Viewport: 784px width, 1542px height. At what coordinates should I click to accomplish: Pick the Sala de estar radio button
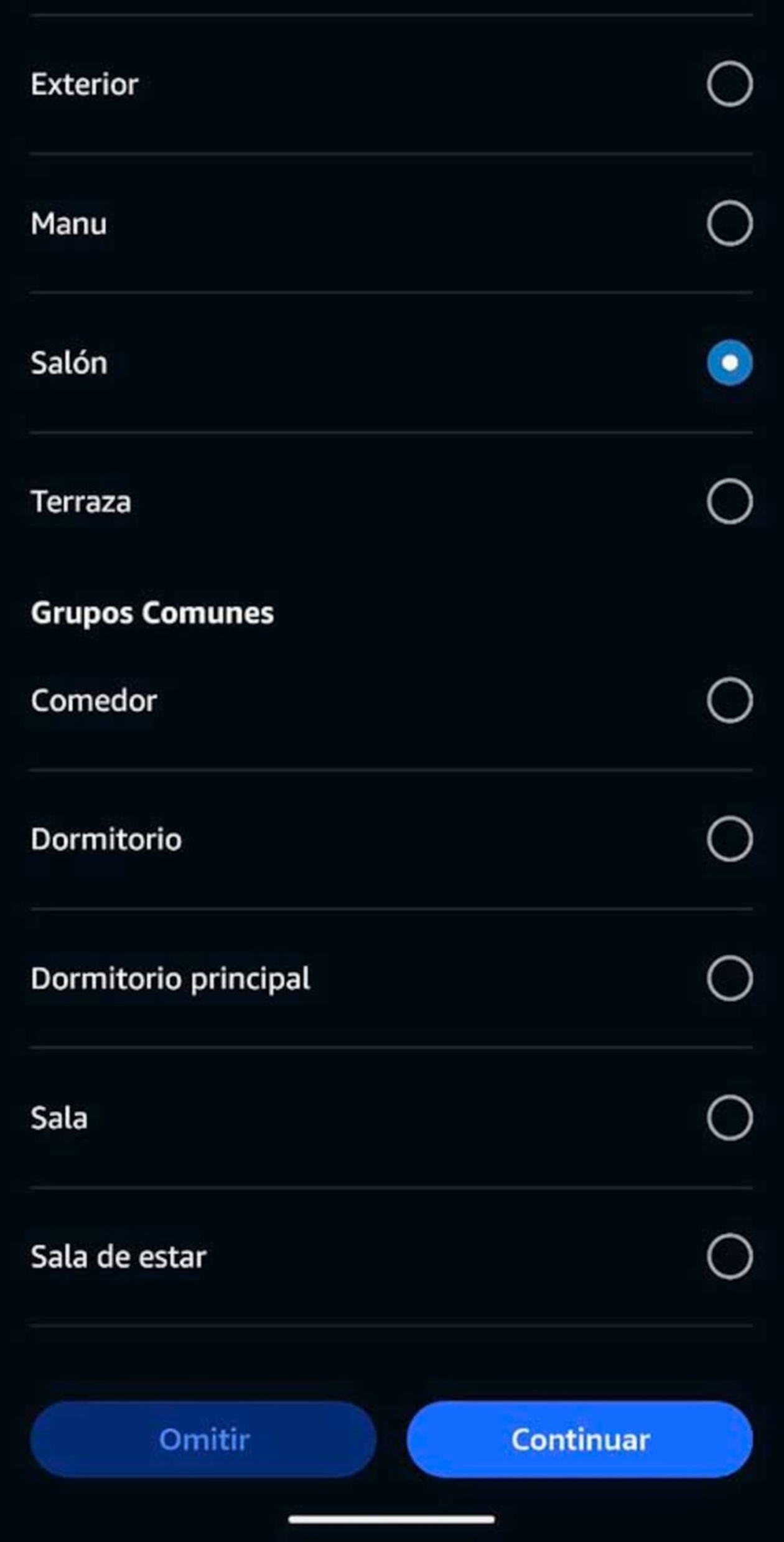point(729,1256)
